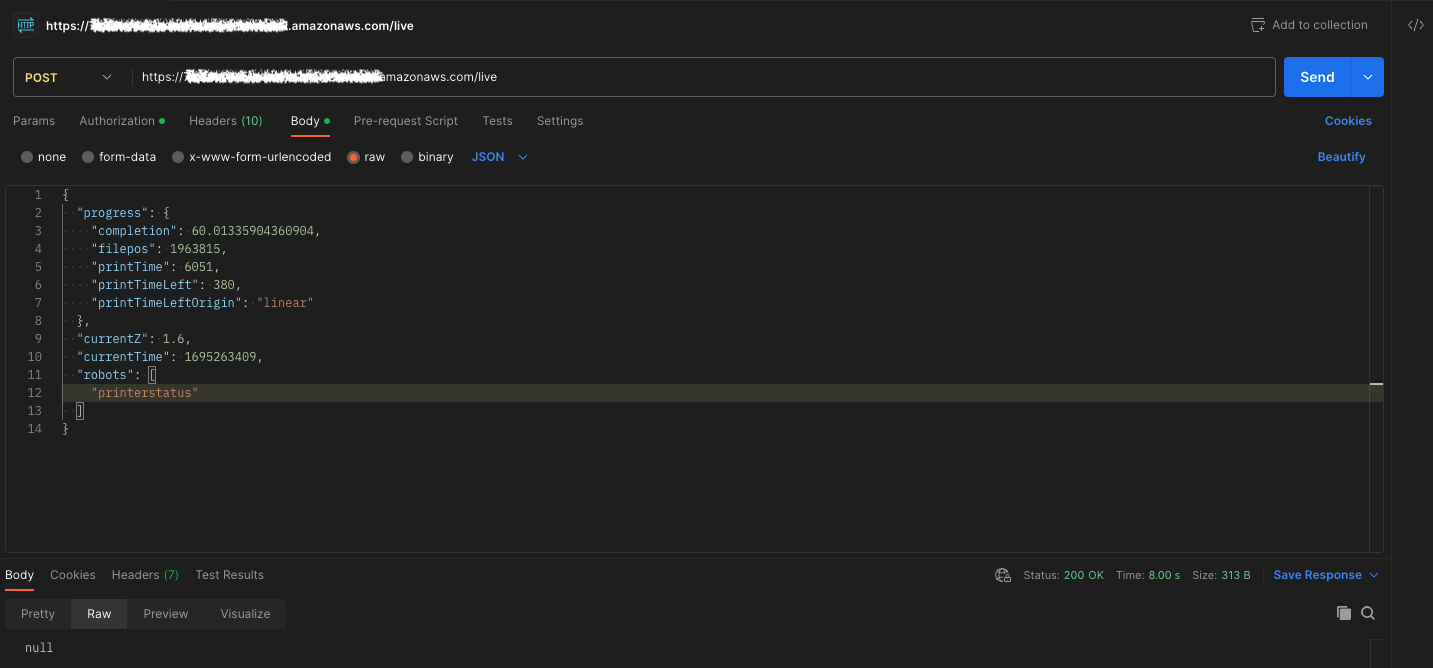Open the Send button dropdown arrow icon
The width and height of the screenshot is (1433, 668).
click(x=1367, y=77)
